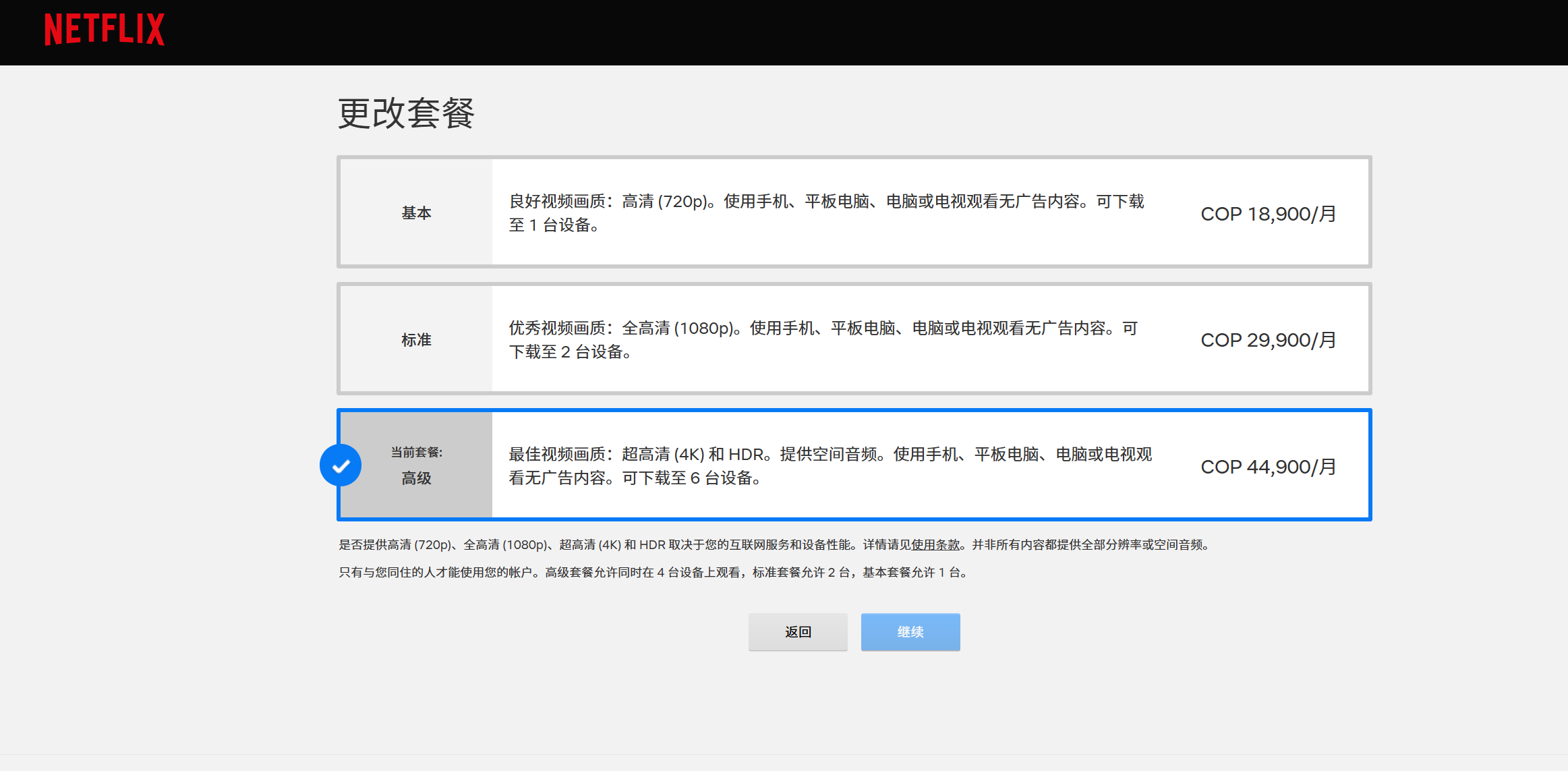Screen dimensions: 1568x771
Task: Click the resolution availability disclaimer text
Action: tap(607, 545)
